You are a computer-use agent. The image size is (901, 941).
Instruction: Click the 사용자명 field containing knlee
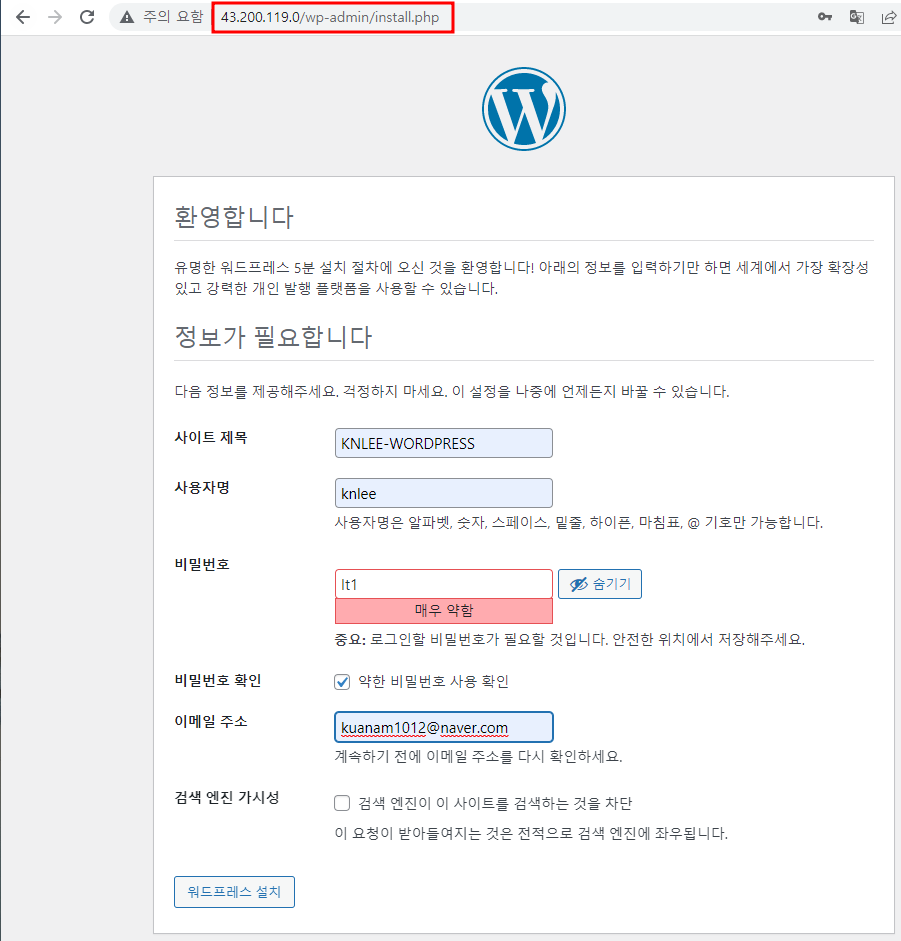[x=444, y=493]
